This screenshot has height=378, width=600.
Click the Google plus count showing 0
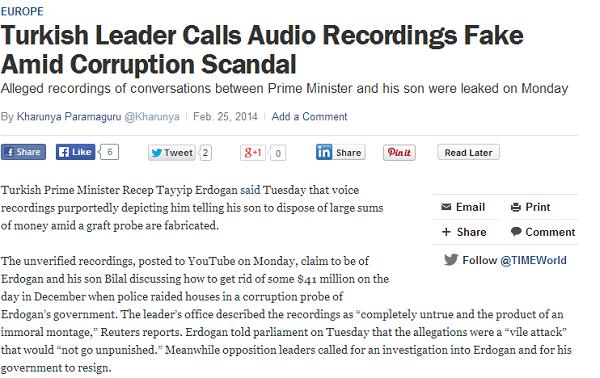278,153
